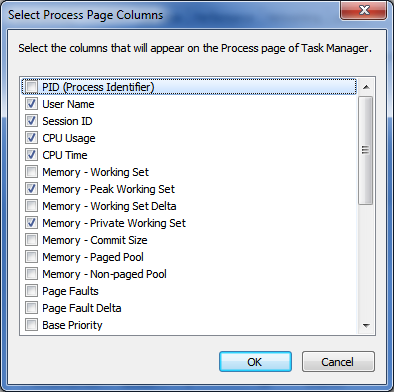Check Memory - Working Set

pyautogui.click(x=31, y=172)
